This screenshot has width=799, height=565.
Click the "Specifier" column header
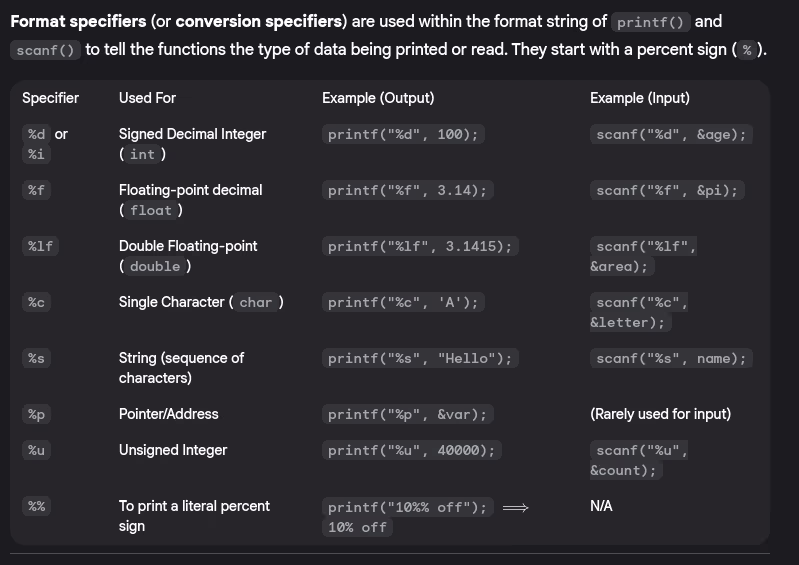[50, 98]
